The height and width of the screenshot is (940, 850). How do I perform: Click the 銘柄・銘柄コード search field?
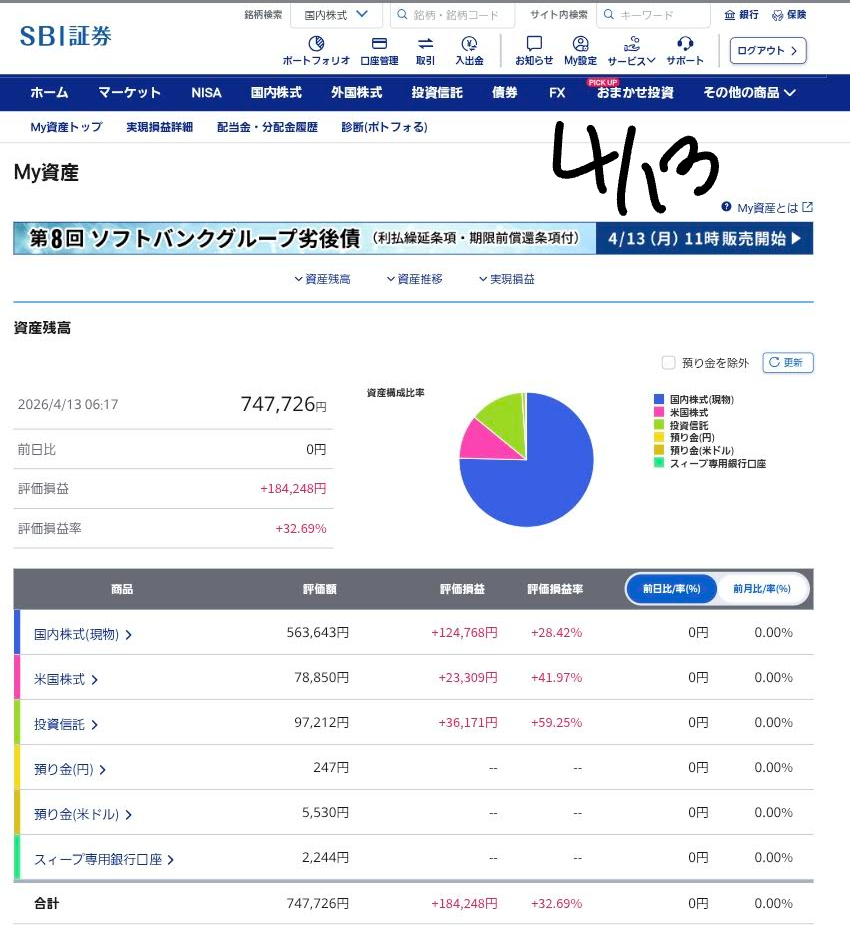452,15
